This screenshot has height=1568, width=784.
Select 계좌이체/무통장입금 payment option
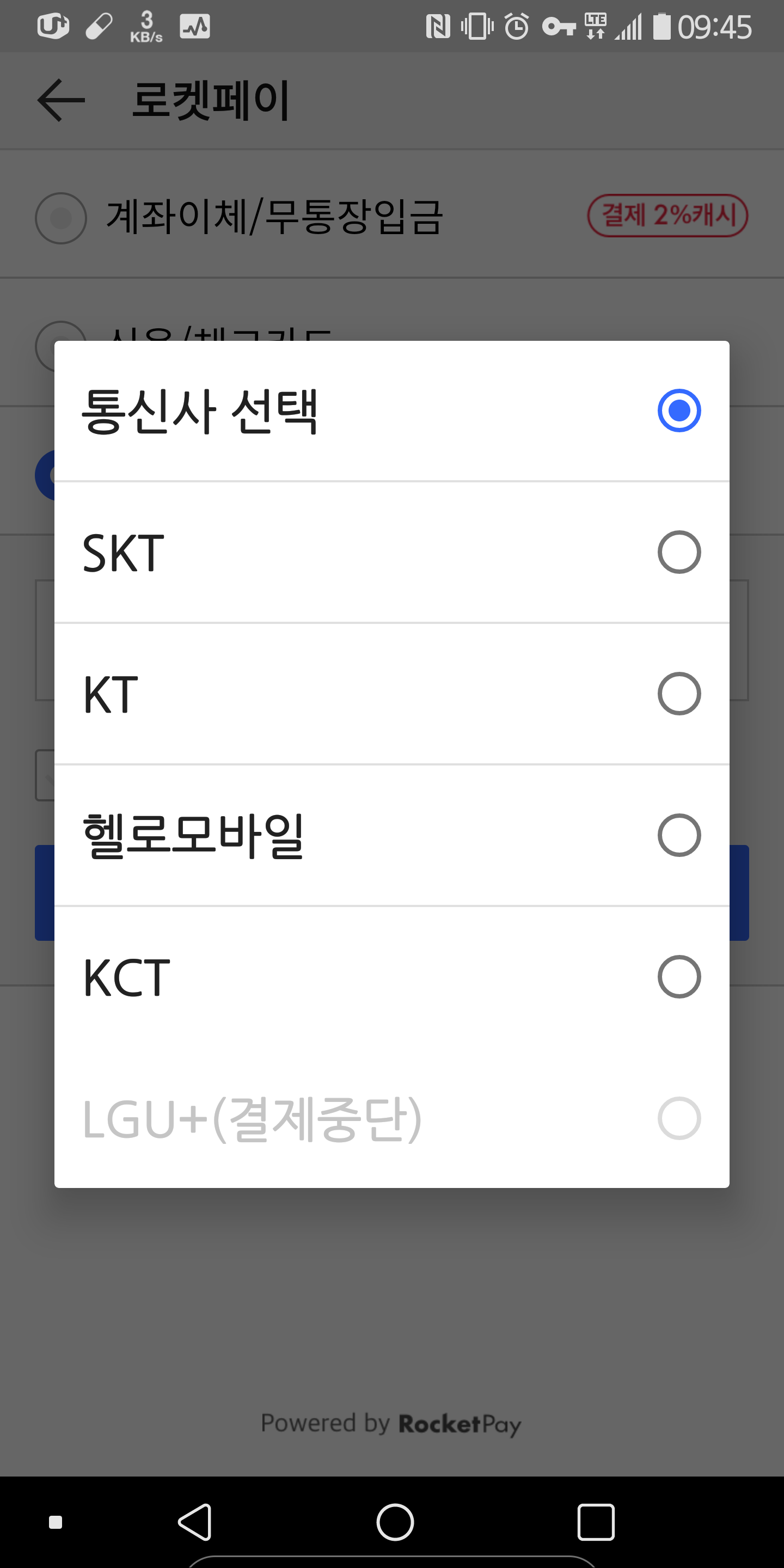[274, 217]
